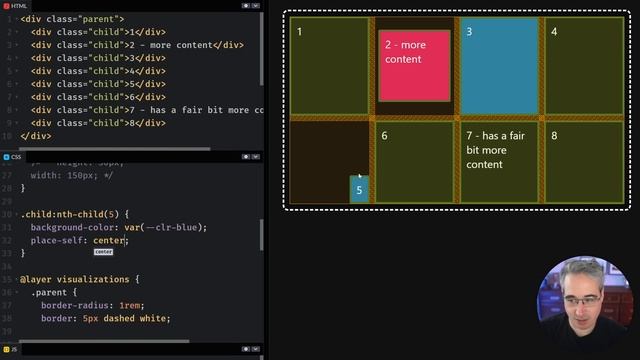Click the presenter webcam thumbnail
This screenshot has width=640, height=360.
[x=584, y=304]
